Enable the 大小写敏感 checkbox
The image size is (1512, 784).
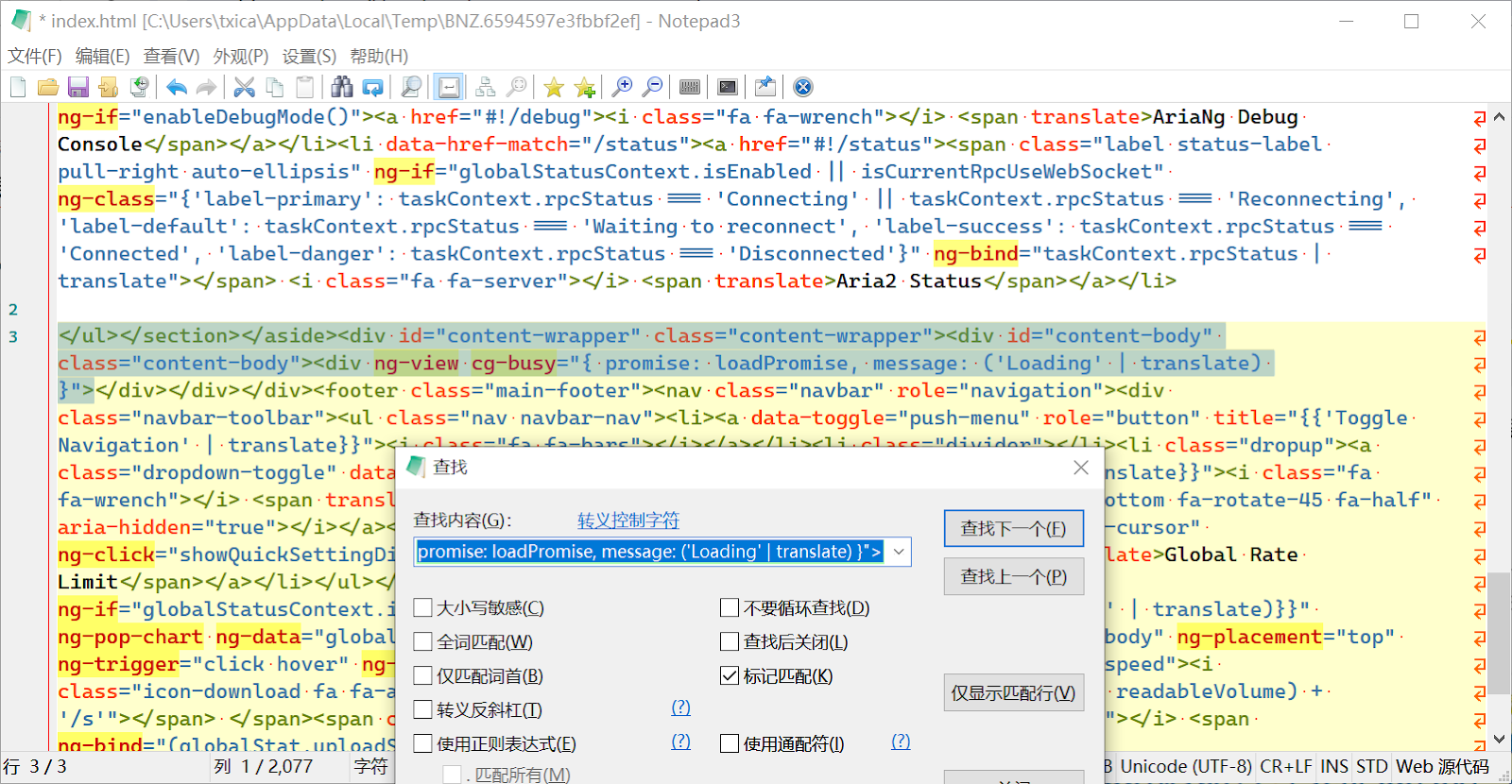tap(423, 608)
